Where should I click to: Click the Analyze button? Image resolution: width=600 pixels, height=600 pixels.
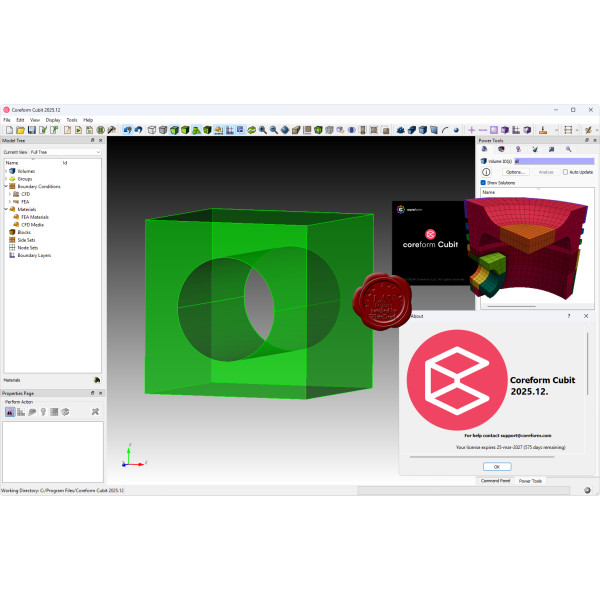(546, 172)
